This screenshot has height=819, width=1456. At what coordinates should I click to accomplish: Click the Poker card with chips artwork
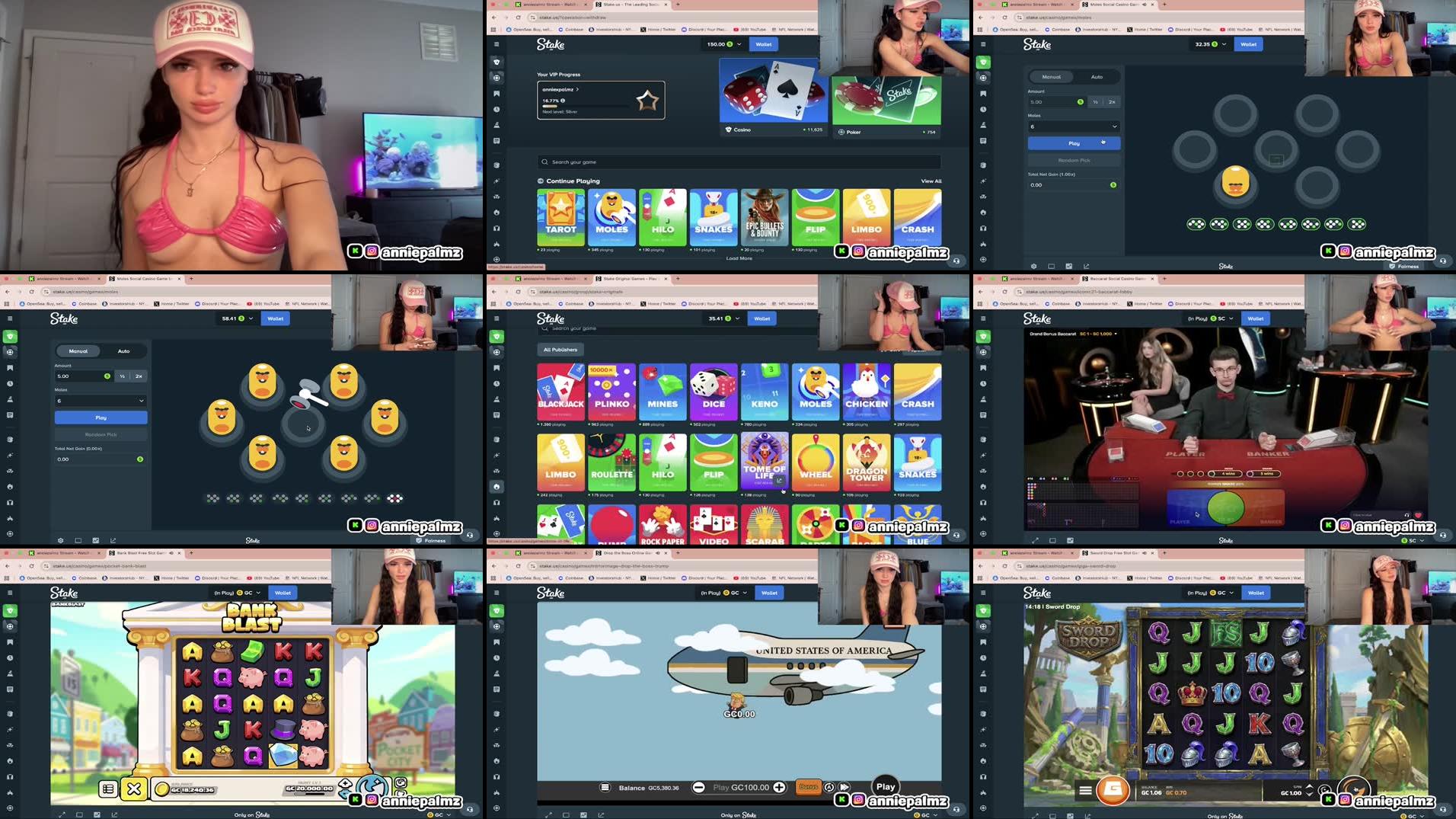tap(886, 107)
